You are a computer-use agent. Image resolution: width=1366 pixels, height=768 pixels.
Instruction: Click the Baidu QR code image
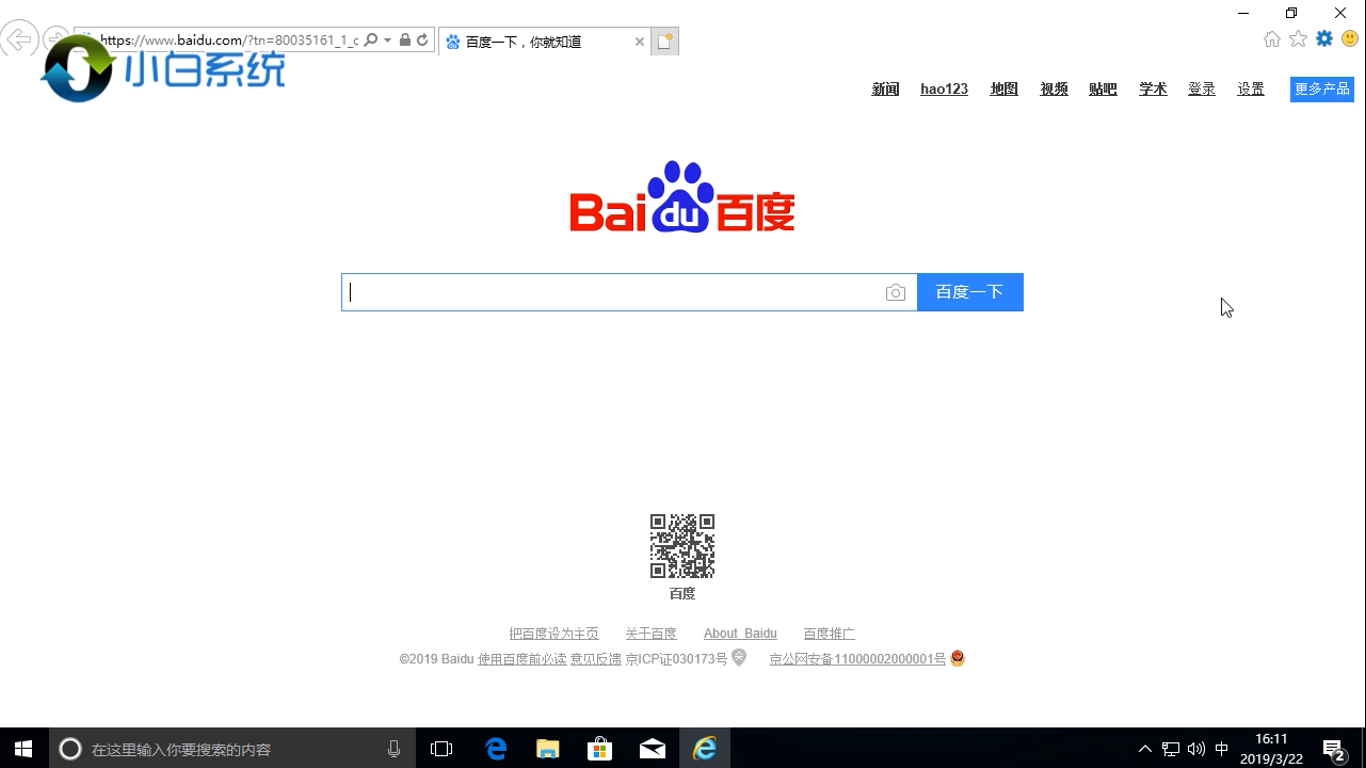[682, 546]
